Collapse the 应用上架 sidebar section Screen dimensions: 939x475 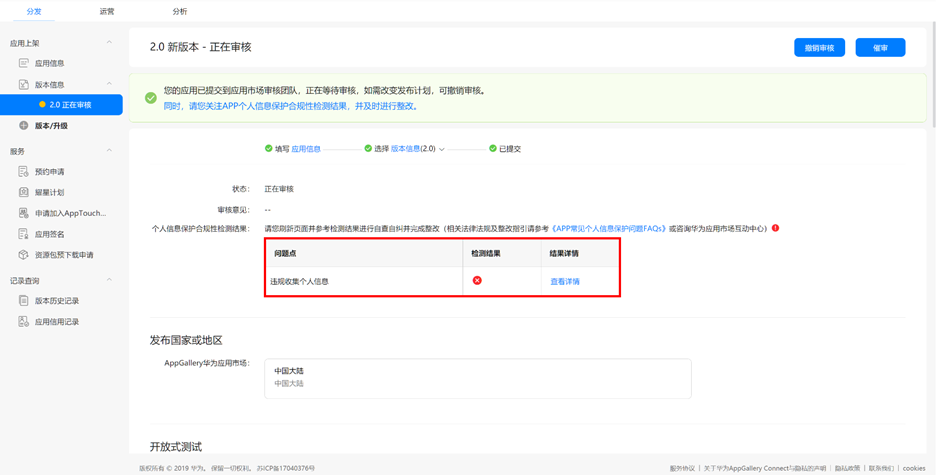[109, 43]
